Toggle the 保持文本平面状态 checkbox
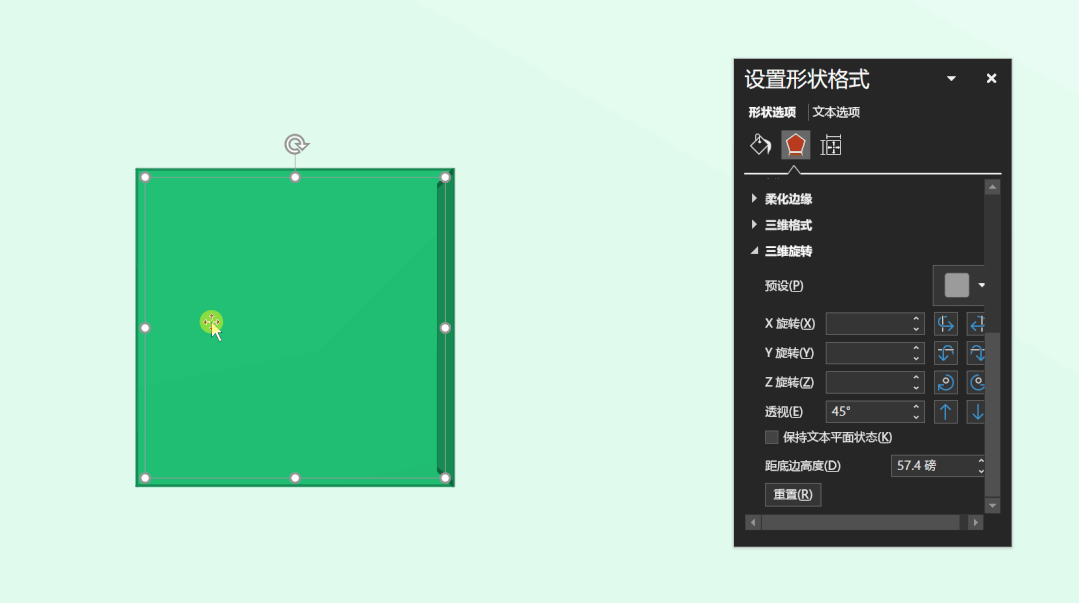The width and height of the screenshot is (1079, 603). click(771, 437)
